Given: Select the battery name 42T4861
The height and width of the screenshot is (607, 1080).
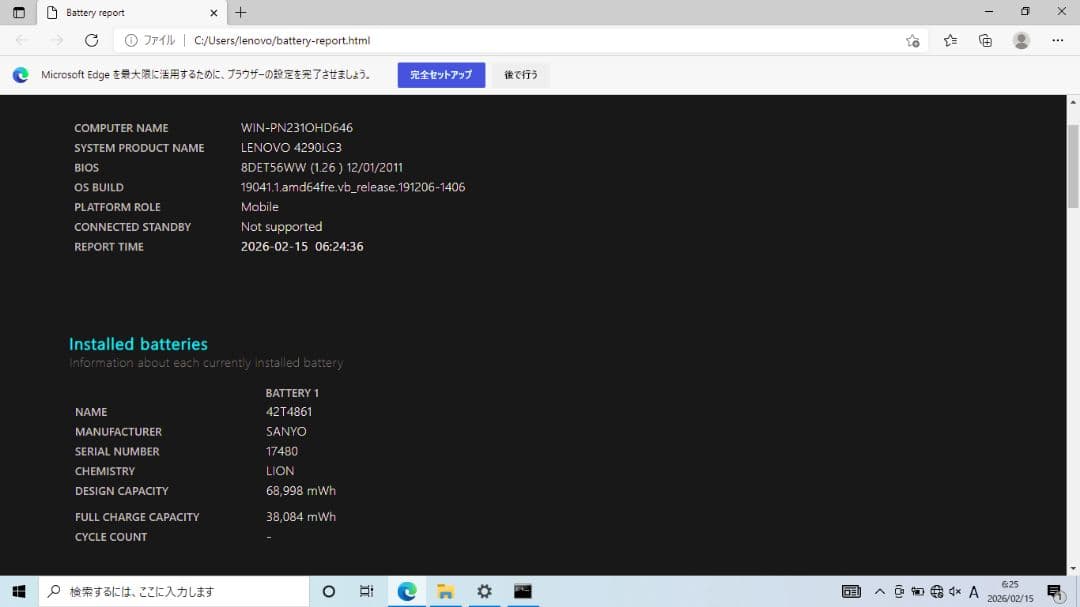Looking at the screenshot, I should point(289,411).
